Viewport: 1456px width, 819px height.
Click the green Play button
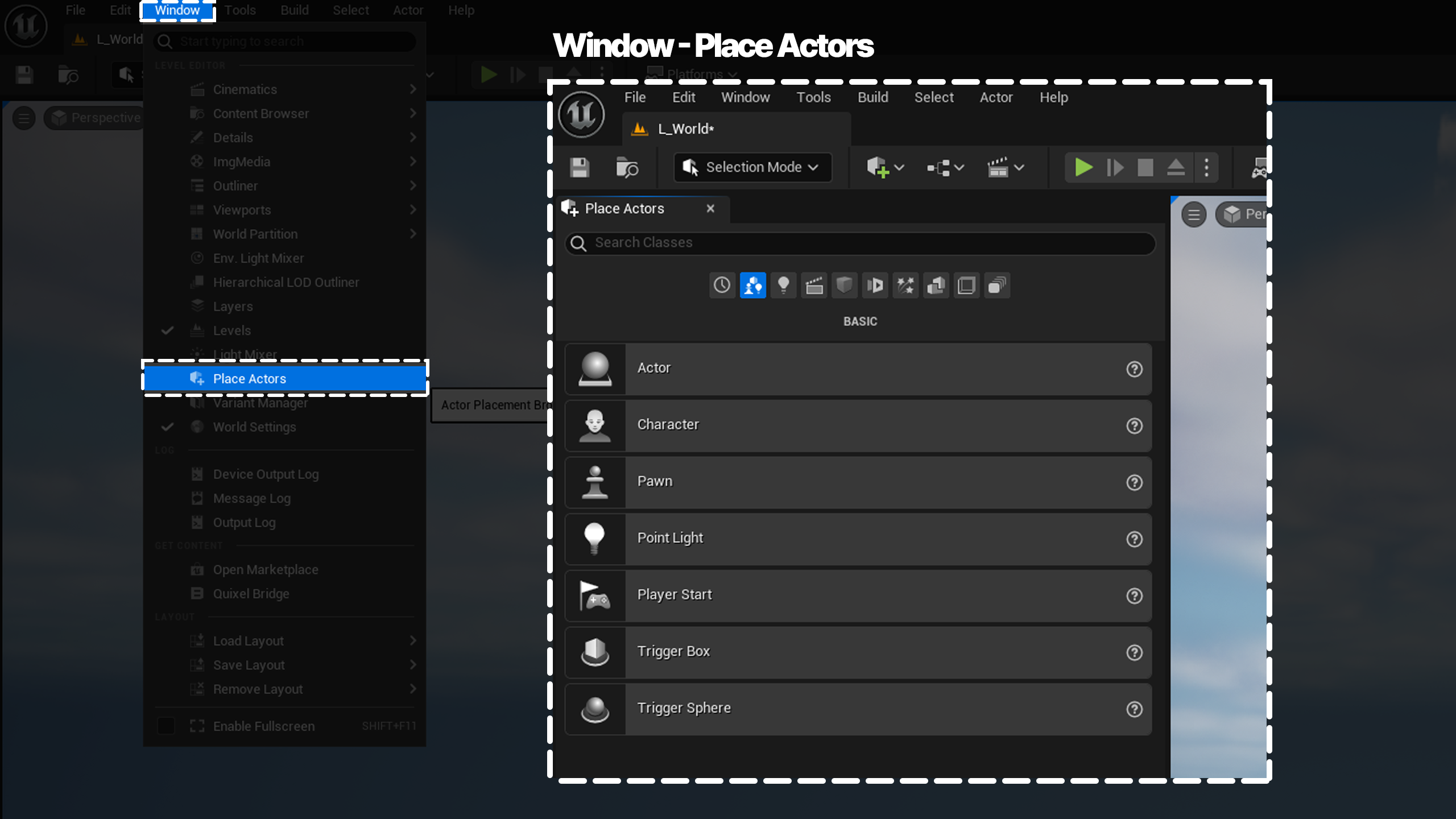coord(1083,168)
